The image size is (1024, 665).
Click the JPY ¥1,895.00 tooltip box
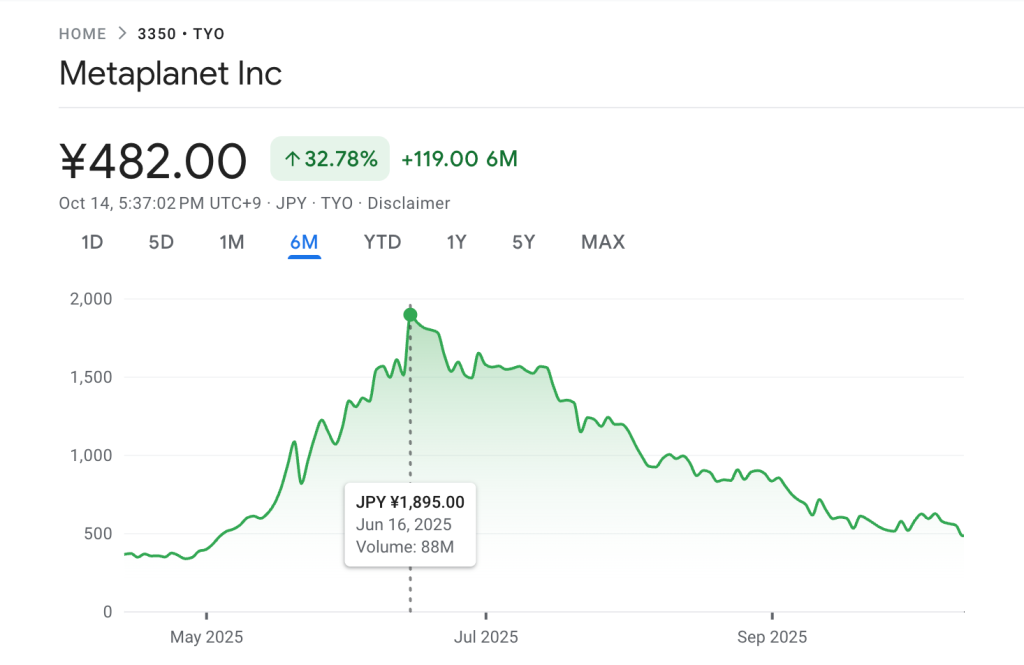pos(410,525)
